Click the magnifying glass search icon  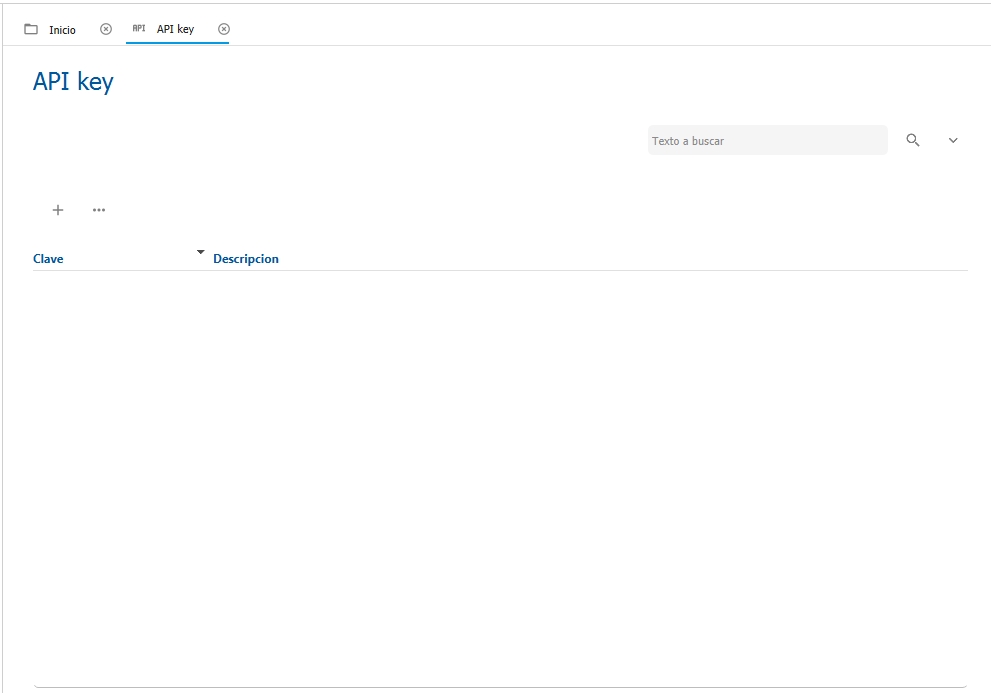coord(913,140)
